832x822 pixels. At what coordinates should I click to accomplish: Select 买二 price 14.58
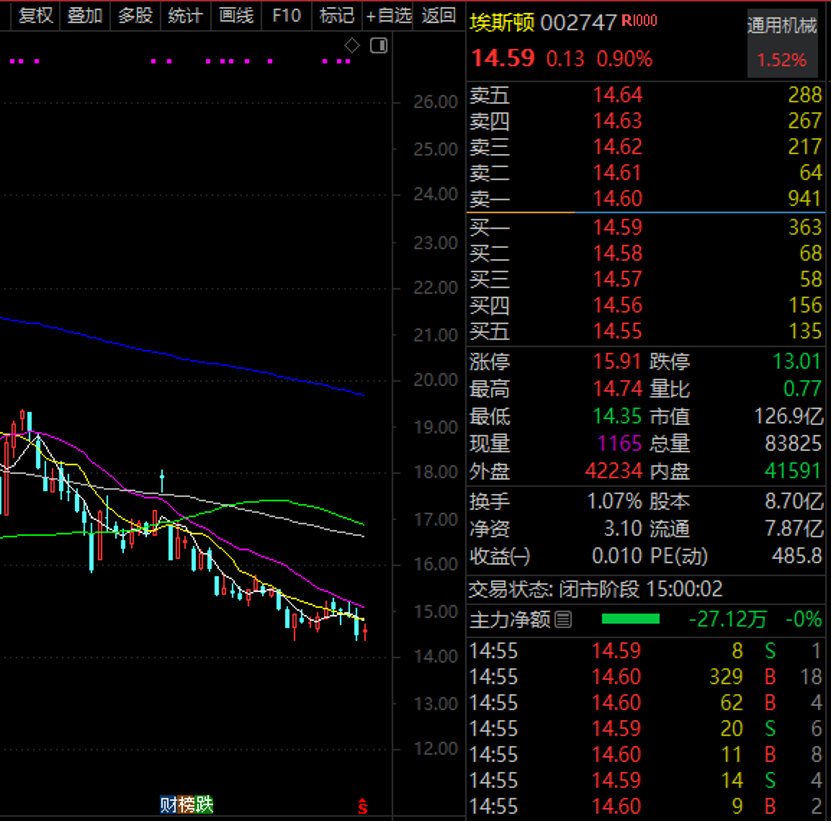click(x=618, y=254)
